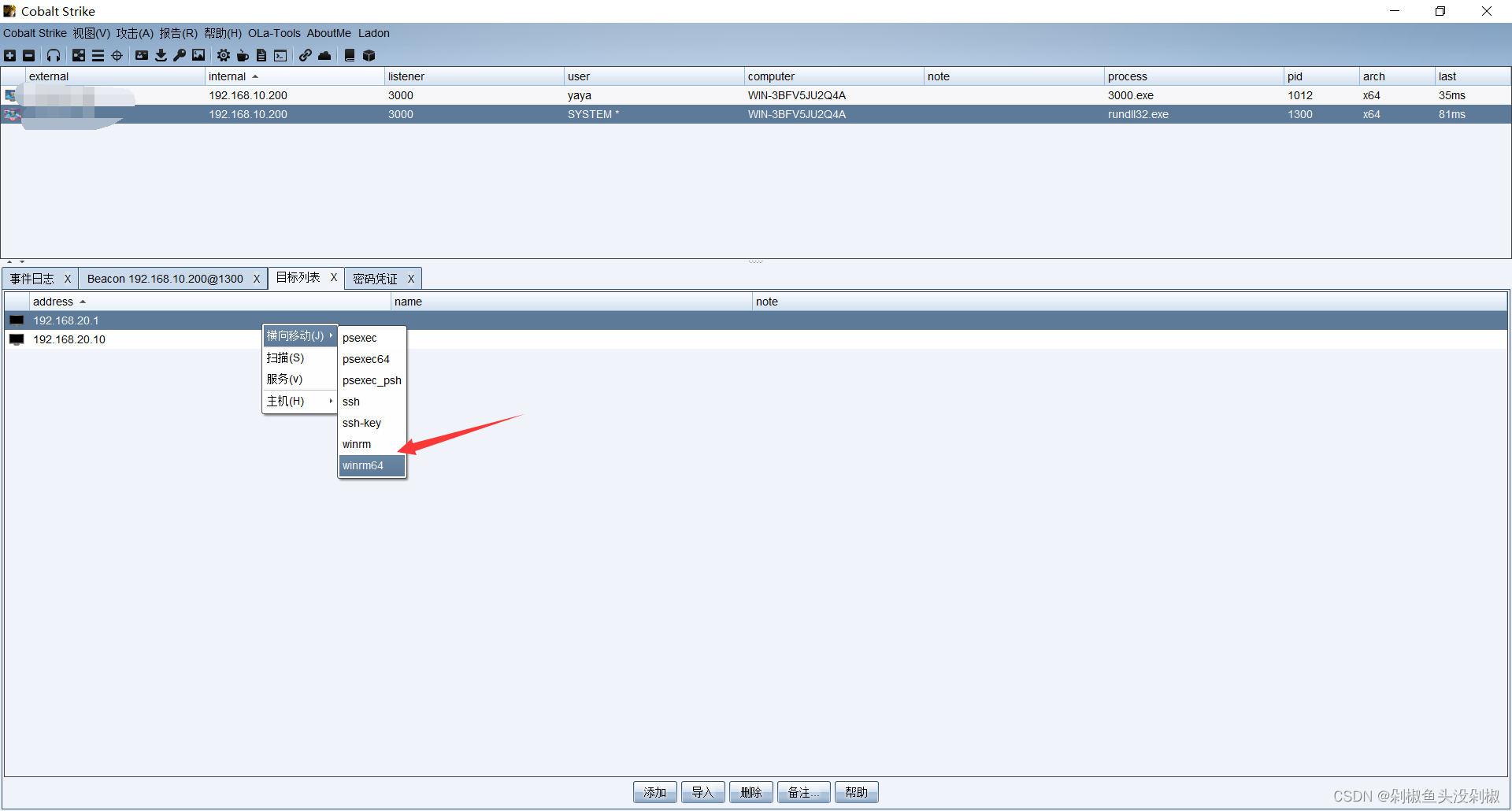Sort sessions by pid column header

(1322, 76)
